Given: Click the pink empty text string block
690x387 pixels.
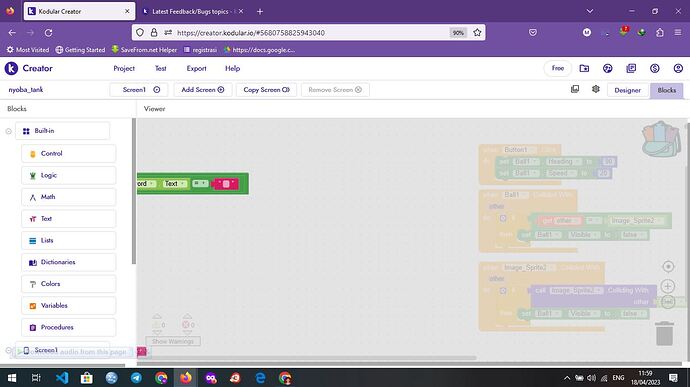Looking at the screenshot, I should point(226,184).
